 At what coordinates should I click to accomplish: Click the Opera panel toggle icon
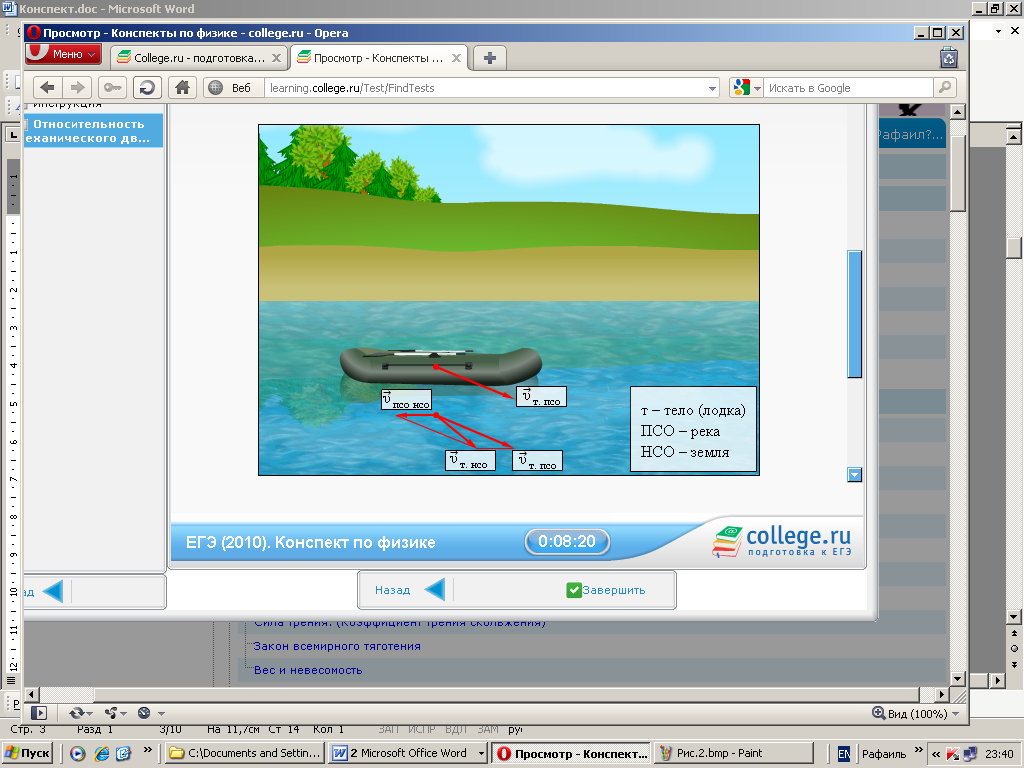[39, 713]
